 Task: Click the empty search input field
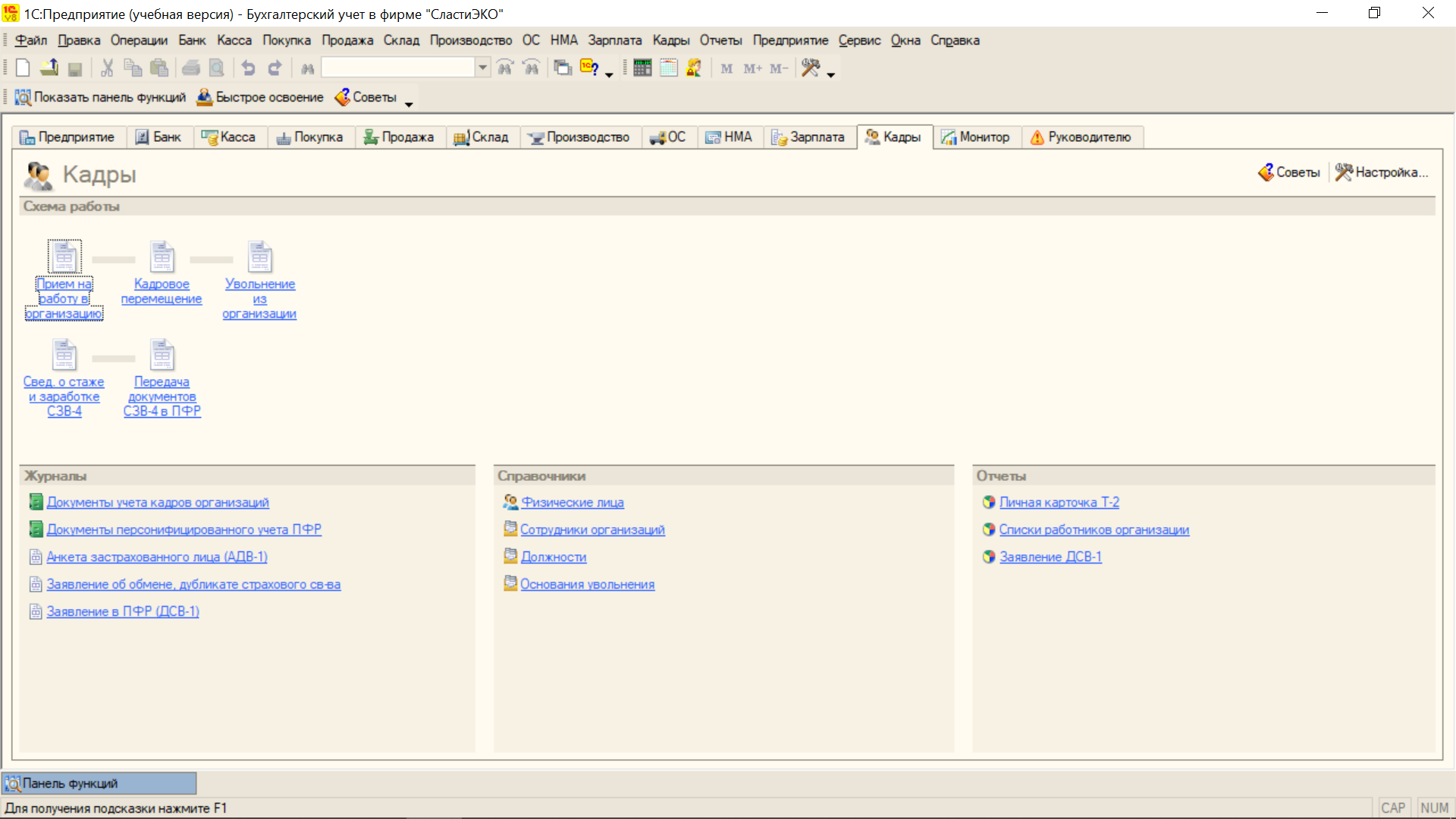point(397,68)
